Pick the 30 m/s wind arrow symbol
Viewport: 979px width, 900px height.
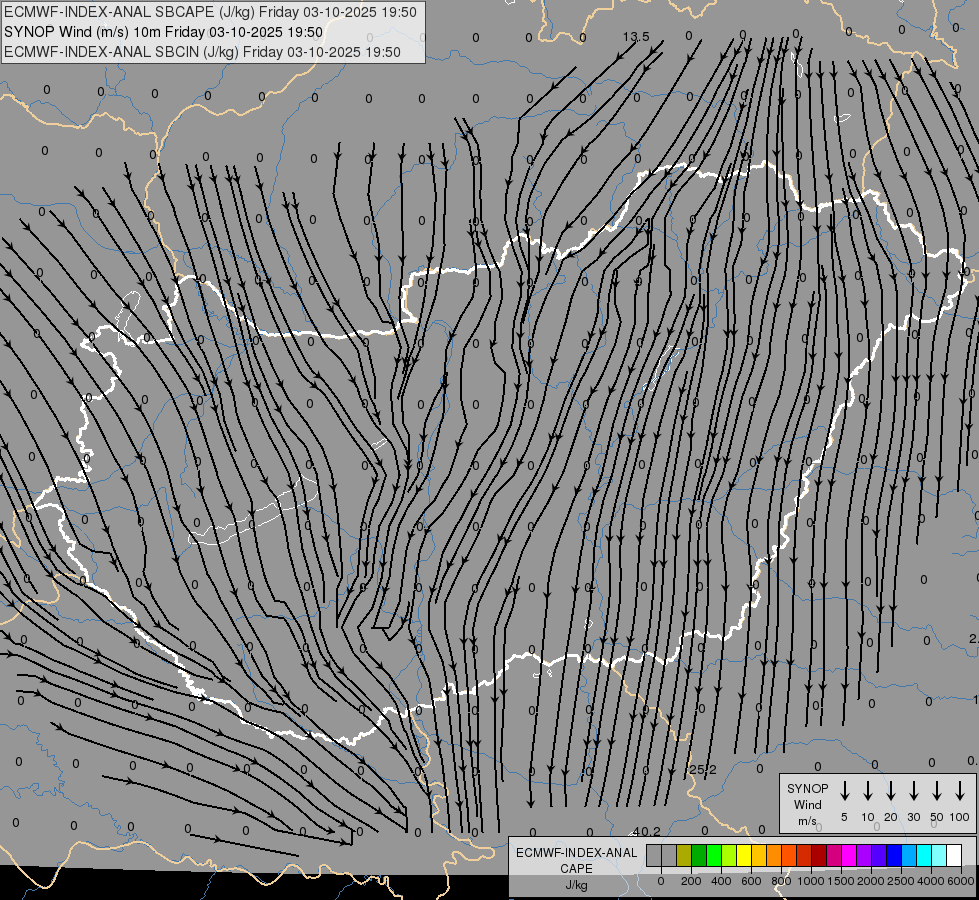[914, 791]
